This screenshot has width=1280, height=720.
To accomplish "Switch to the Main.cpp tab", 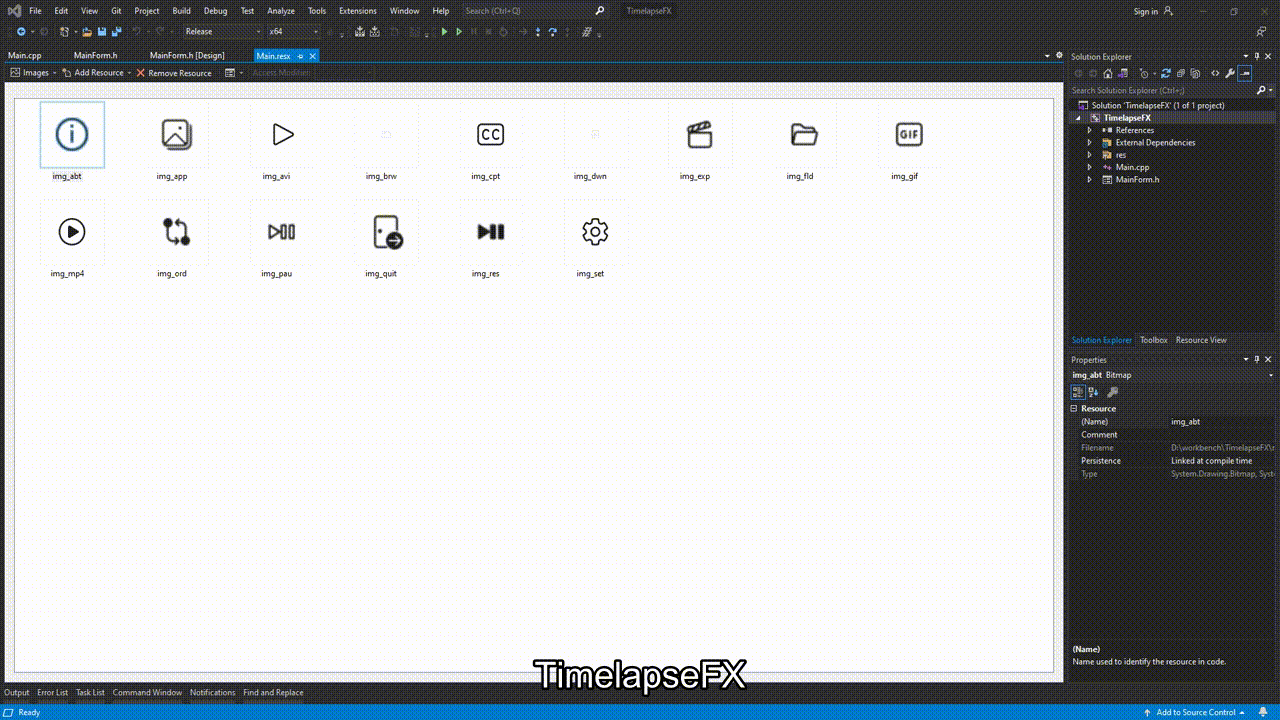I will pos(25,56).
